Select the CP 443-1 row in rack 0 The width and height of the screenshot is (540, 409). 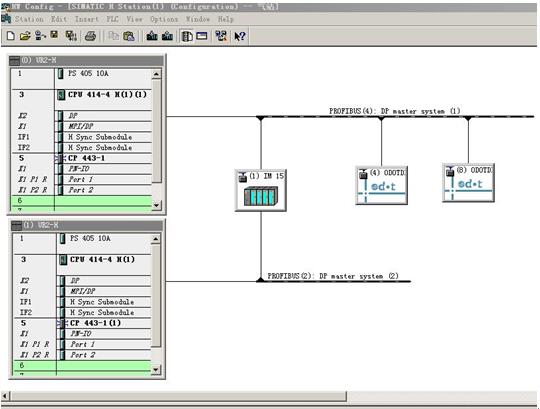(81, 158)
